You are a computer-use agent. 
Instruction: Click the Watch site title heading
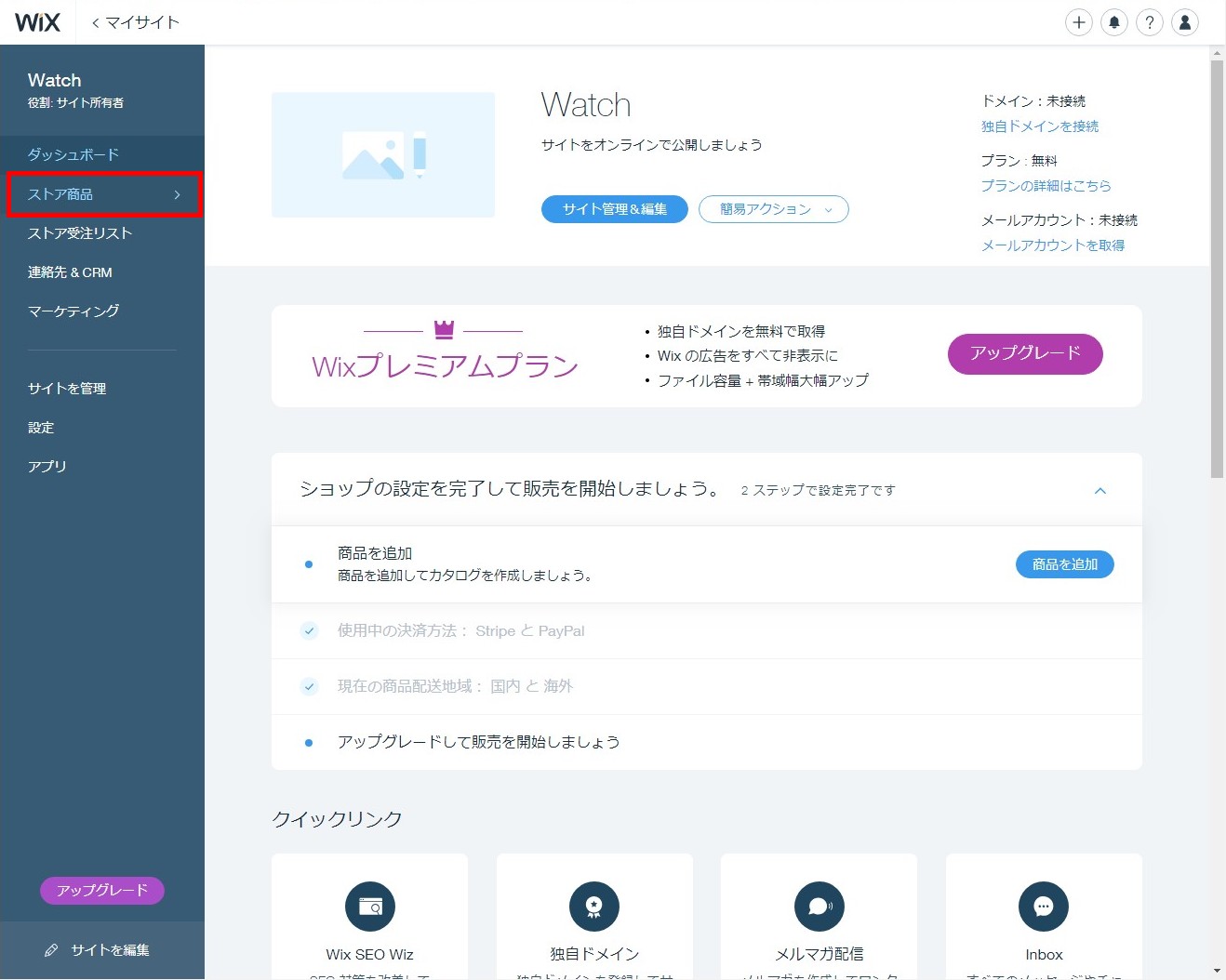coord(586,105)
